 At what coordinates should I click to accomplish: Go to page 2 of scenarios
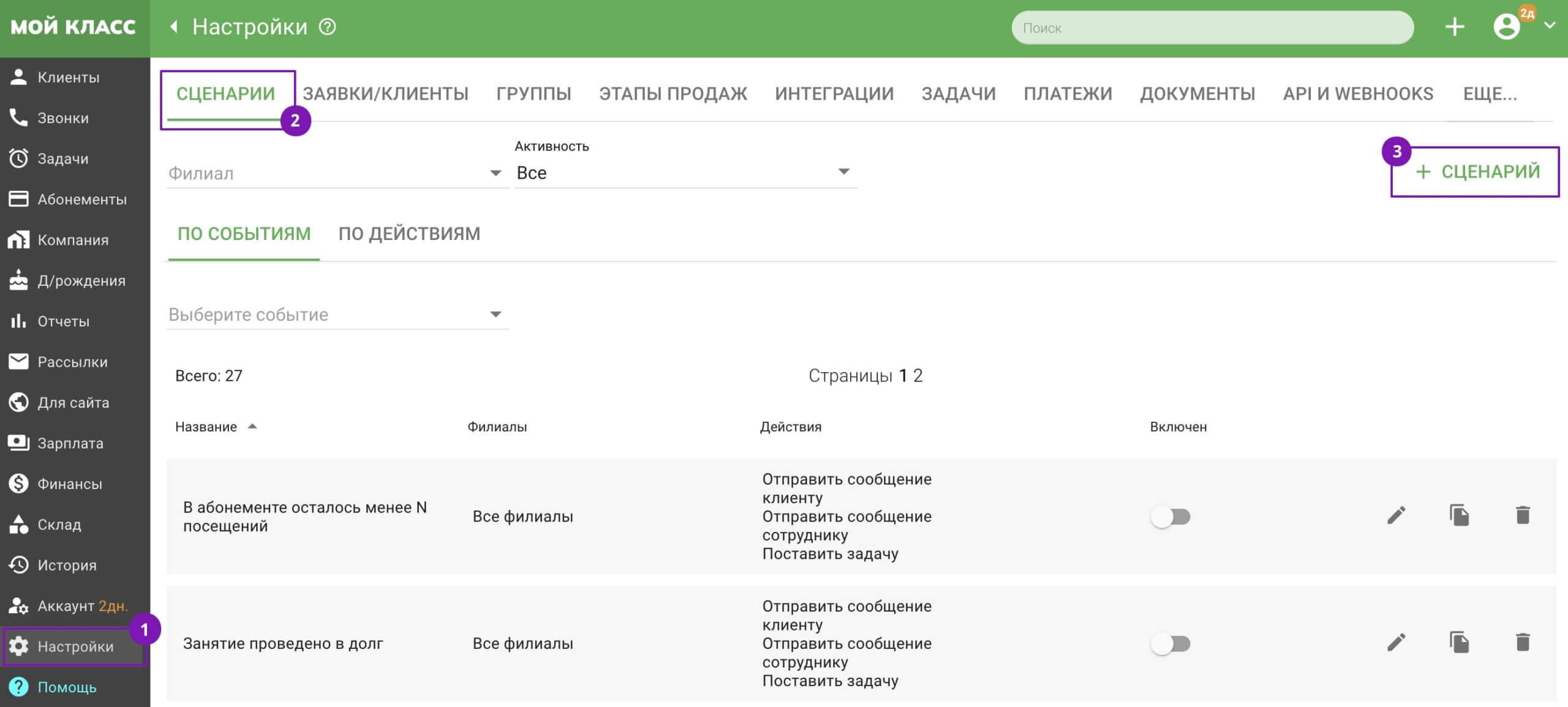coord(918,375)
